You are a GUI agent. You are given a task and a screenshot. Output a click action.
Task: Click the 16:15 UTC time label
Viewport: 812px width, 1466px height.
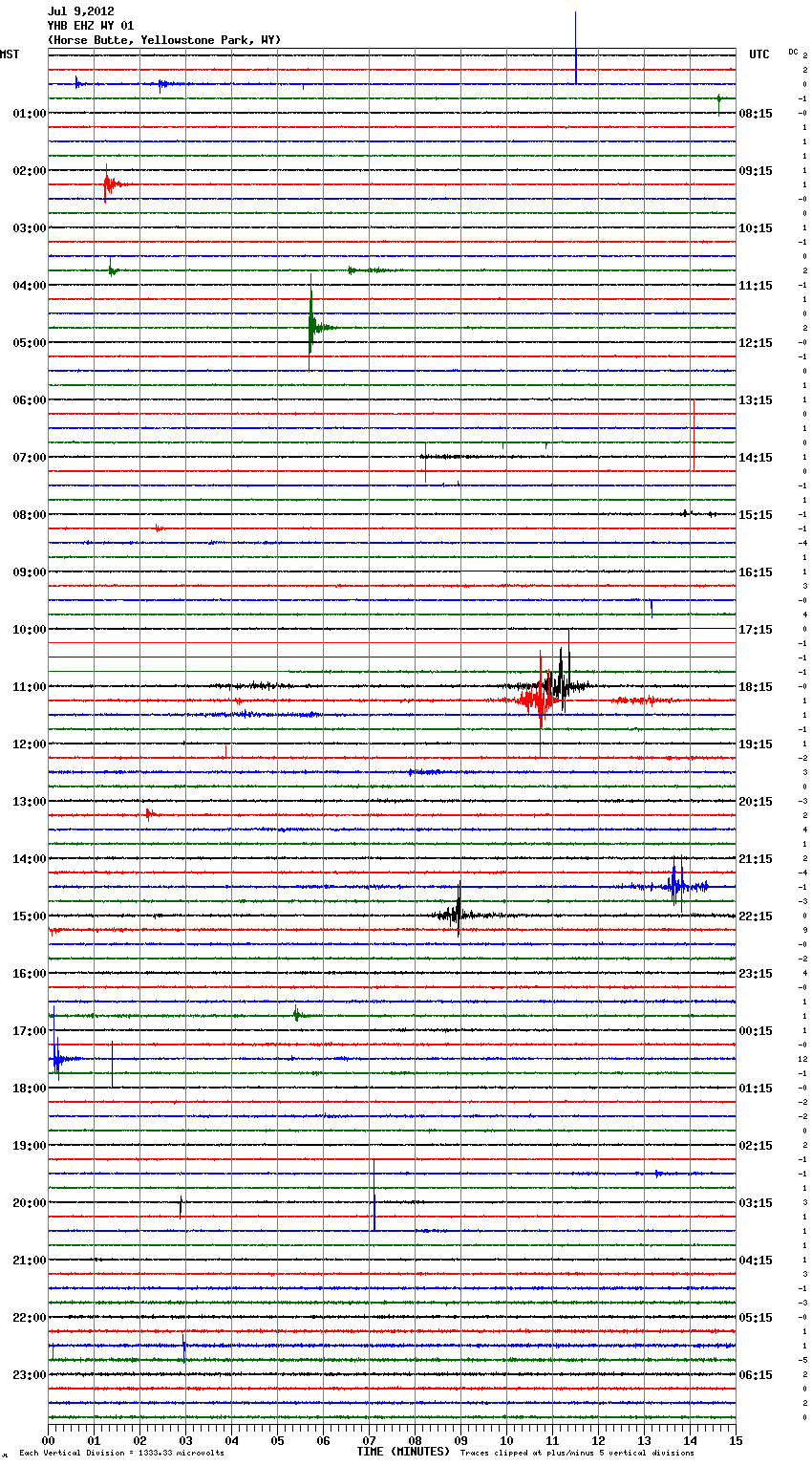[756, 572]
